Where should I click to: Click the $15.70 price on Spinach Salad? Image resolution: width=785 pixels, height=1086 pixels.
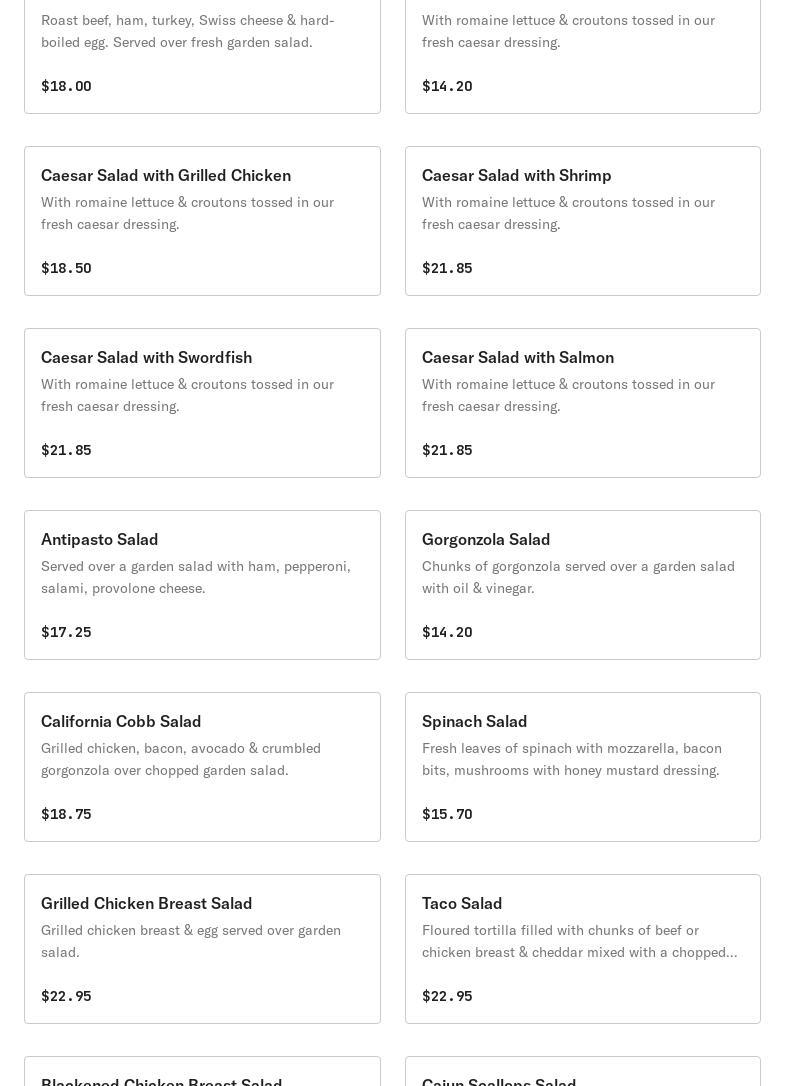click(447, 814)
